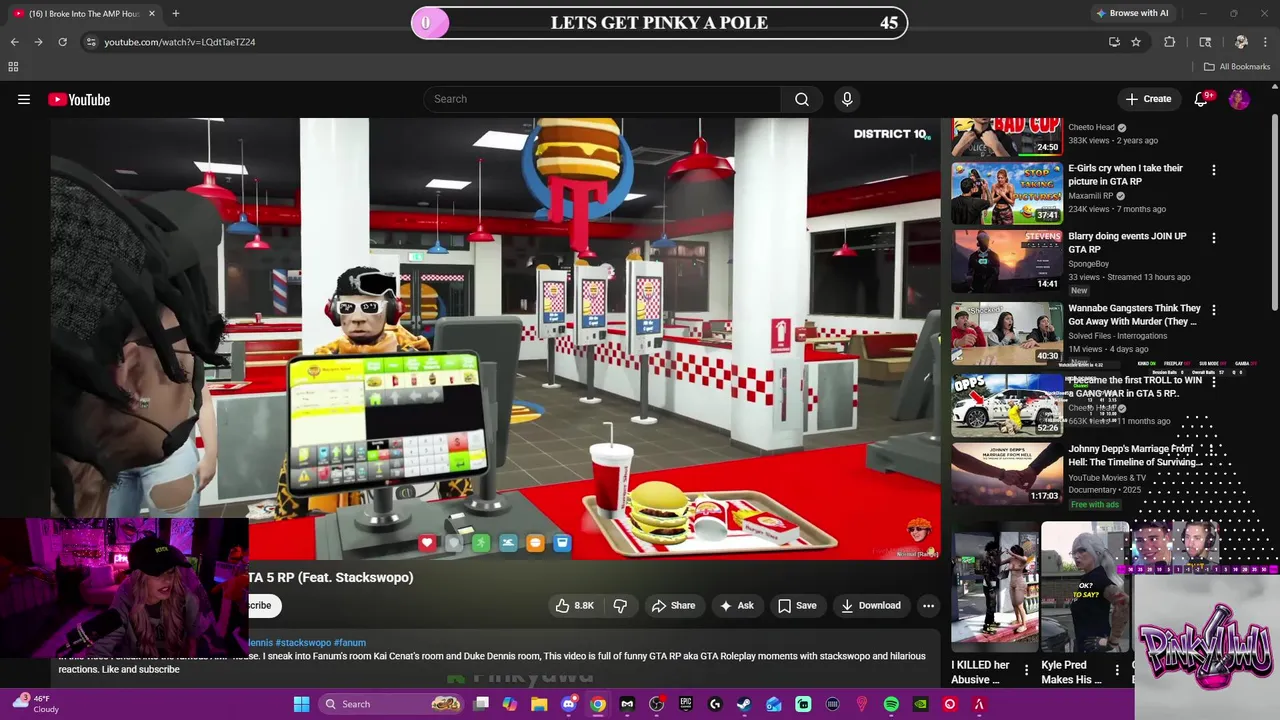Start voice search with microphone icon
This screenshot has width=1280, height=720.
847,99
